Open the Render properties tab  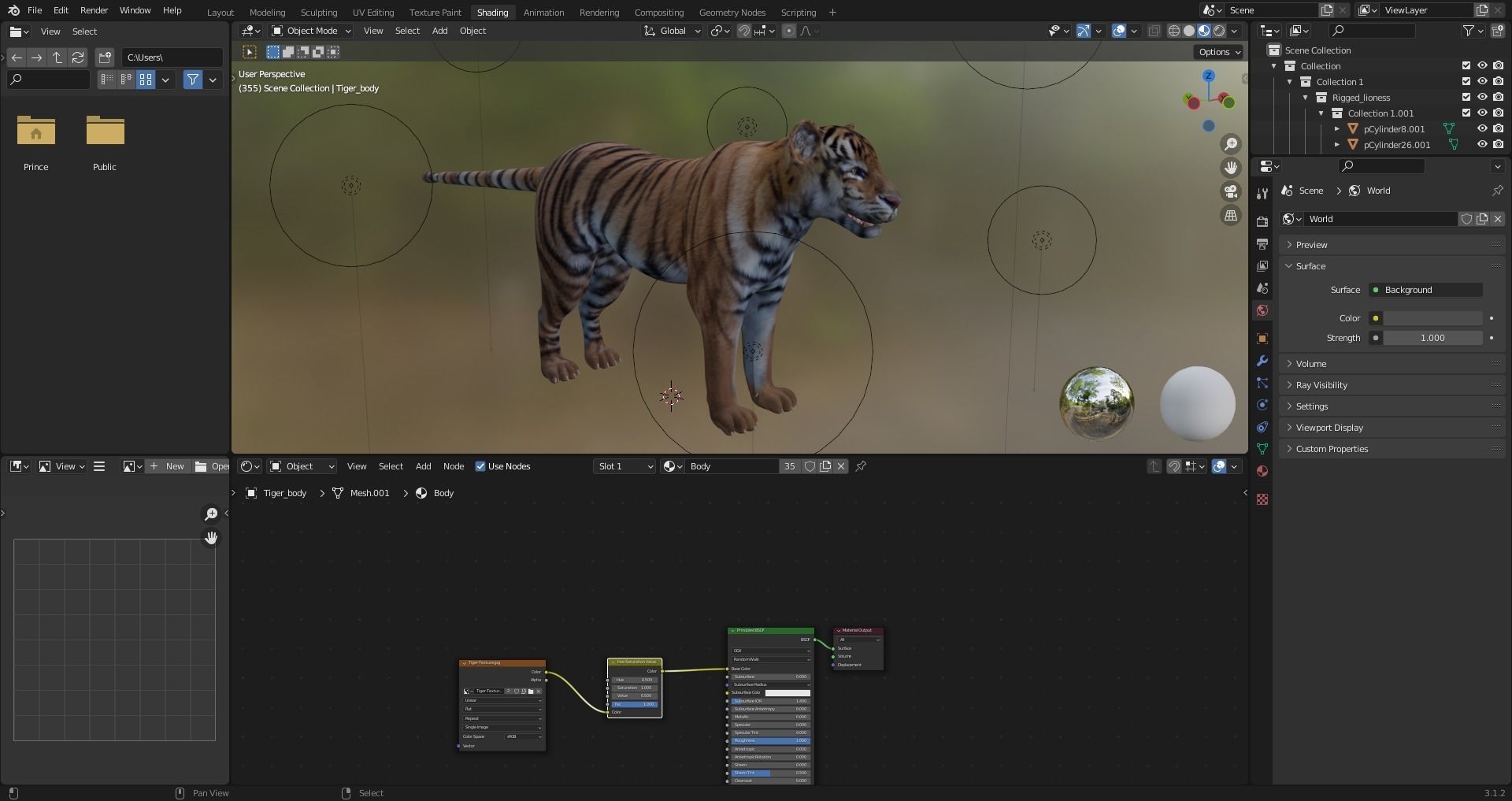click(1262, 221)
